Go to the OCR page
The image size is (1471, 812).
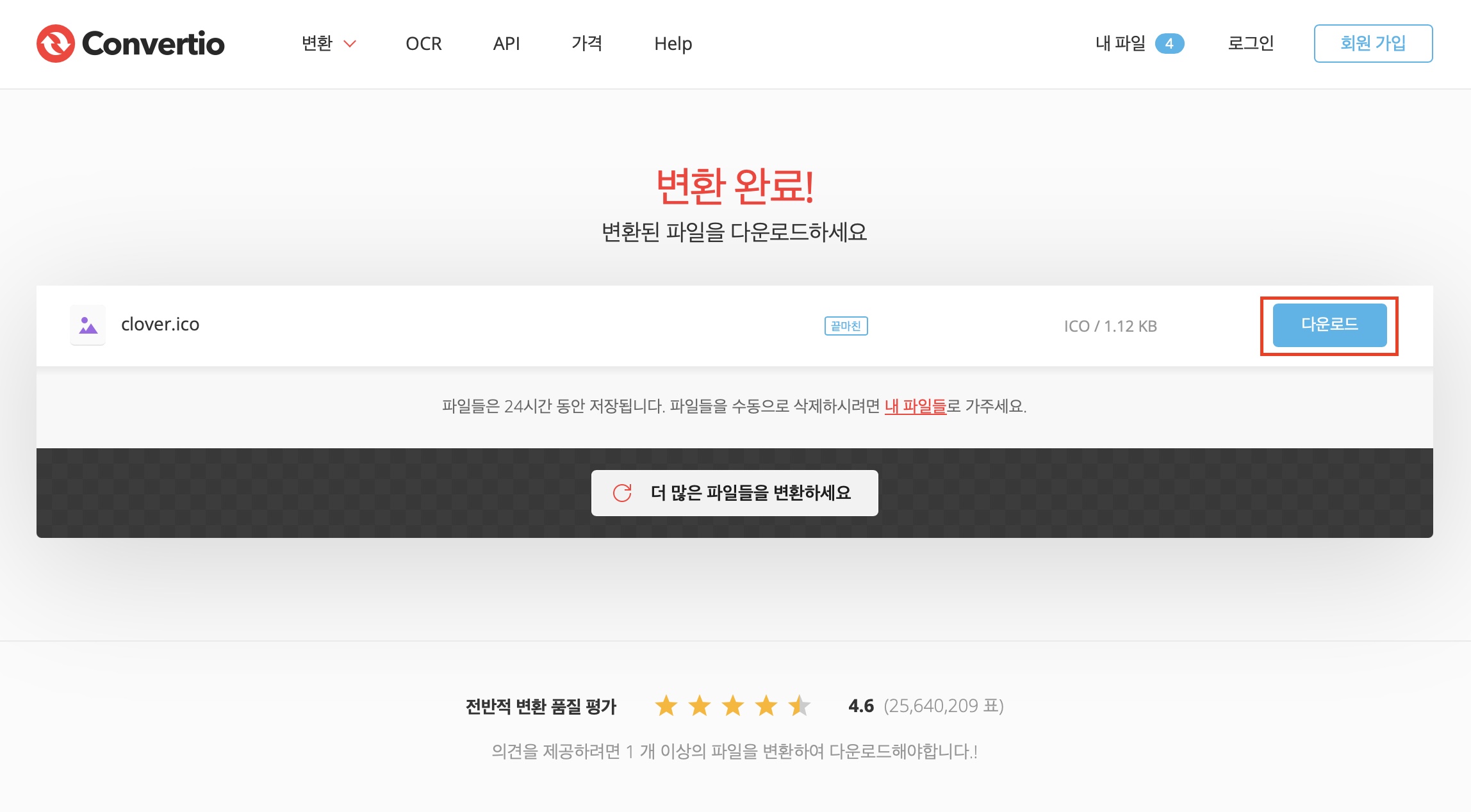tap(423, 44)
